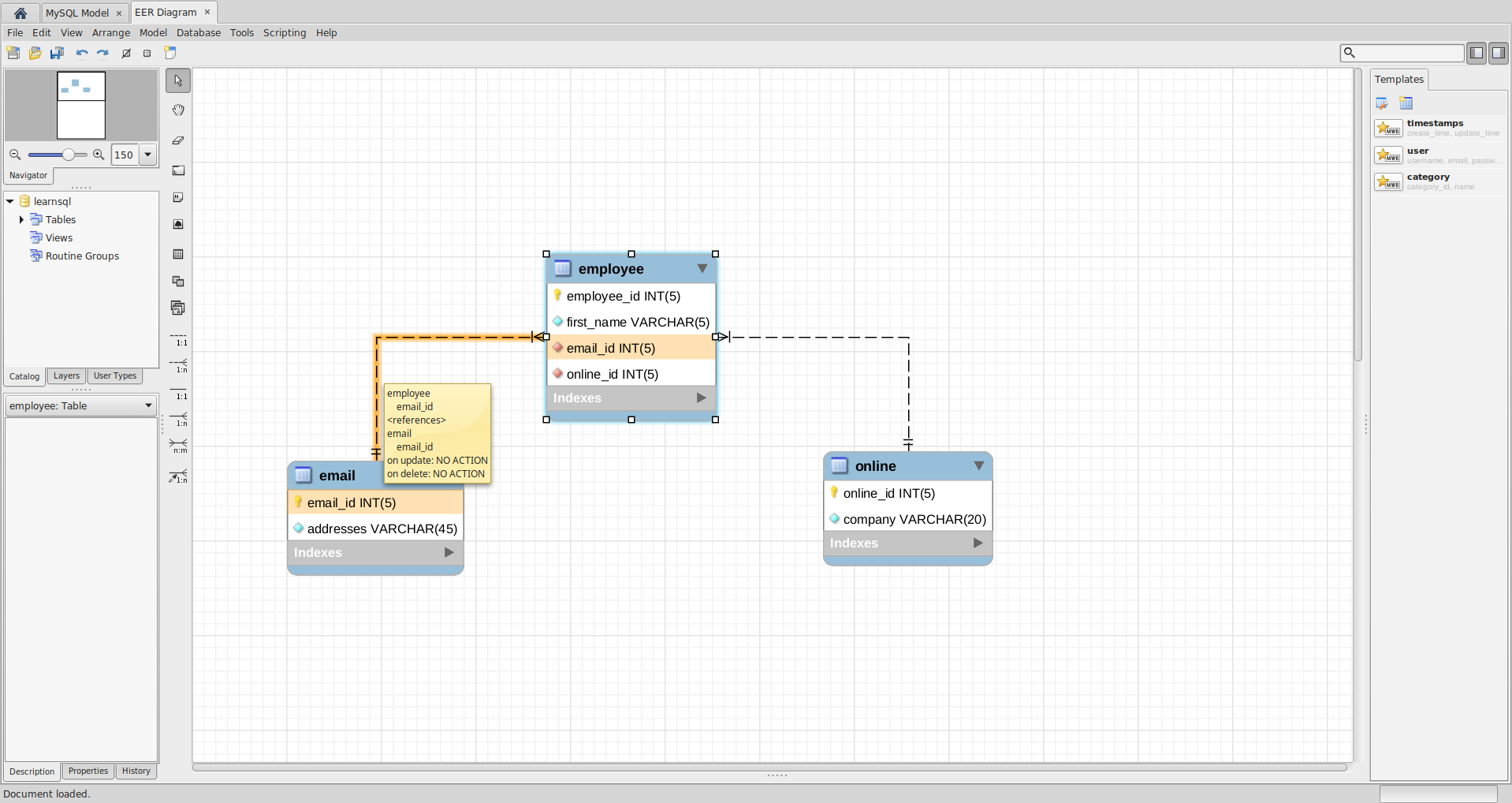1512x803 pixels.
Task: Pick the Place New Table tool
Action: tap(178, 255)
